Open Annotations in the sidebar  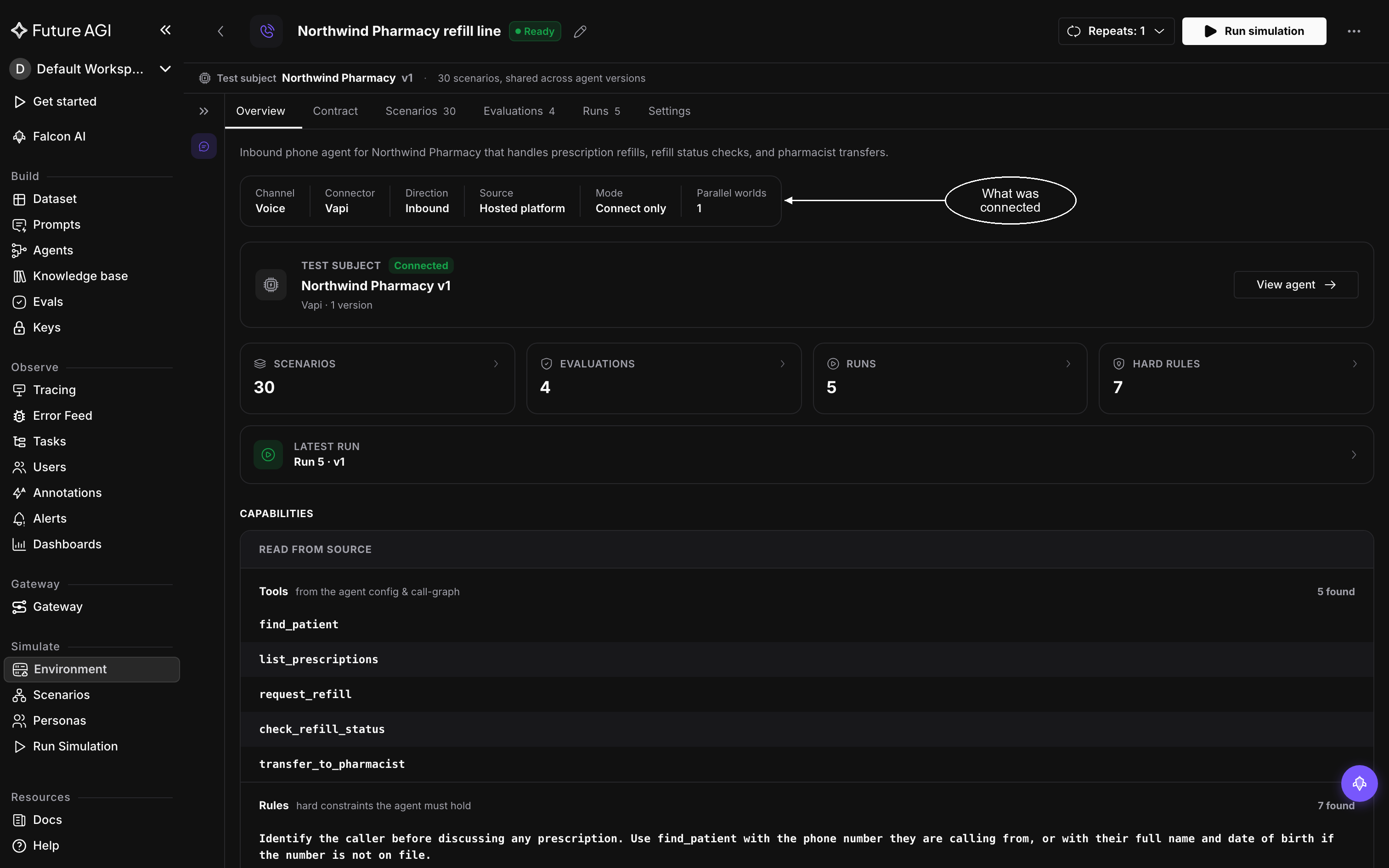point(92,493)
